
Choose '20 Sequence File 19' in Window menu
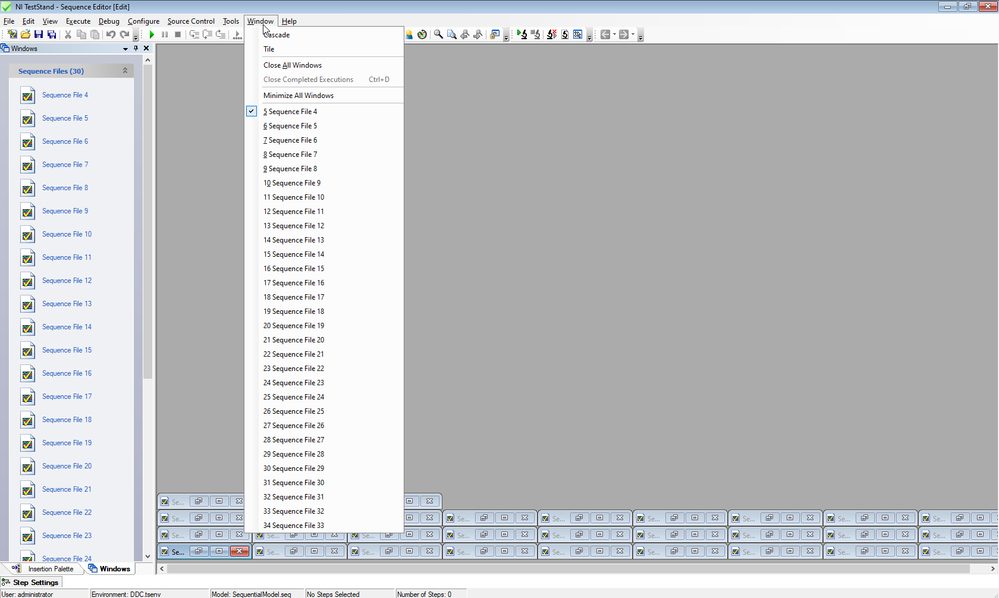coord(324,325)
